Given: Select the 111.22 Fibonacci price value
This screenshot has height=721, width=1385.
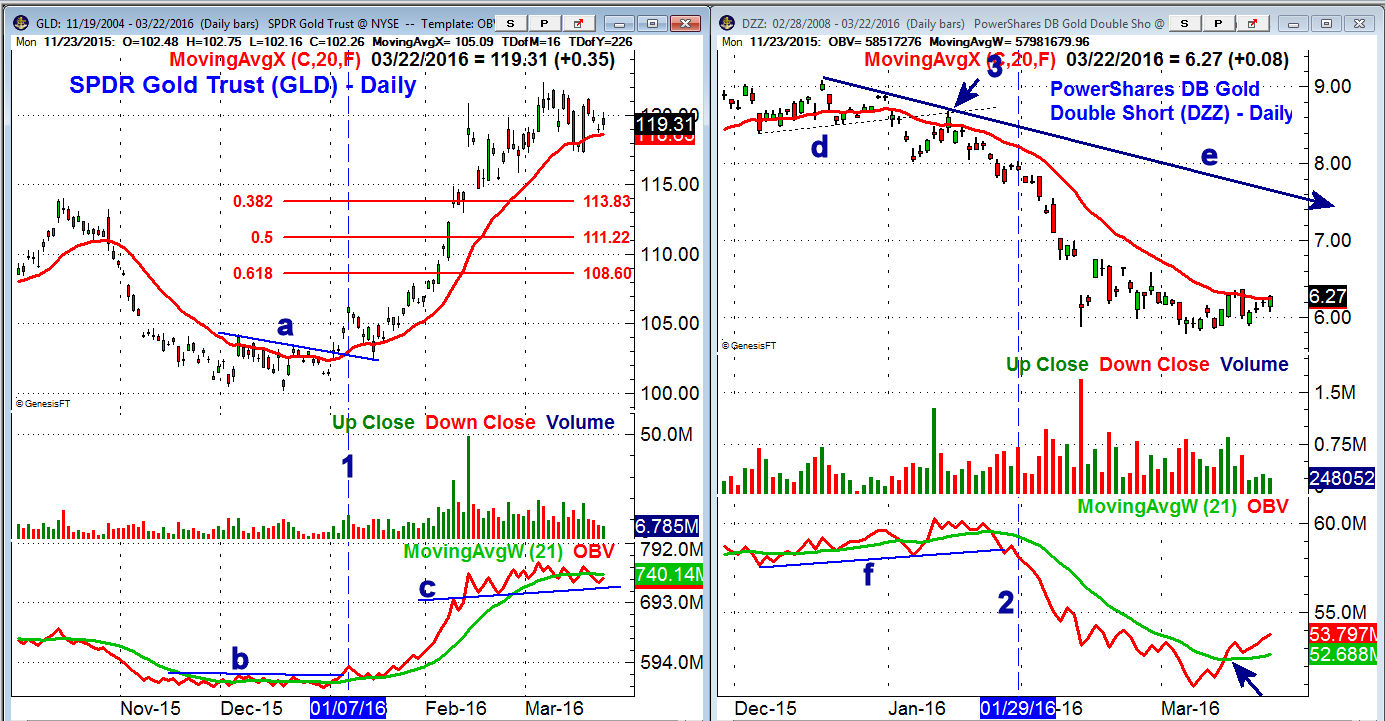Looking at the screenshot, I should click(x=606, y=237).
